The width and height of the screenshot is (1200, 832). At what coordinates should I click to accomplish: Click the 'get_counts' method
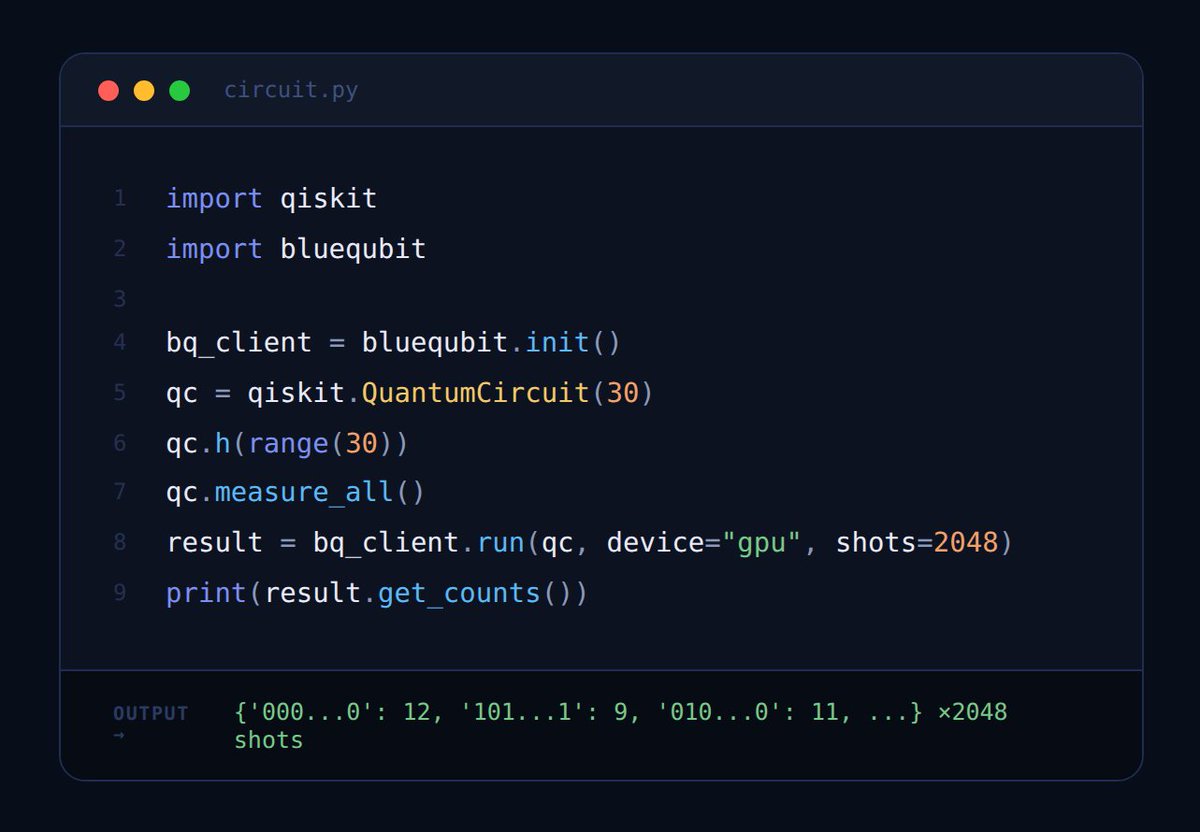tap(460, 593)
